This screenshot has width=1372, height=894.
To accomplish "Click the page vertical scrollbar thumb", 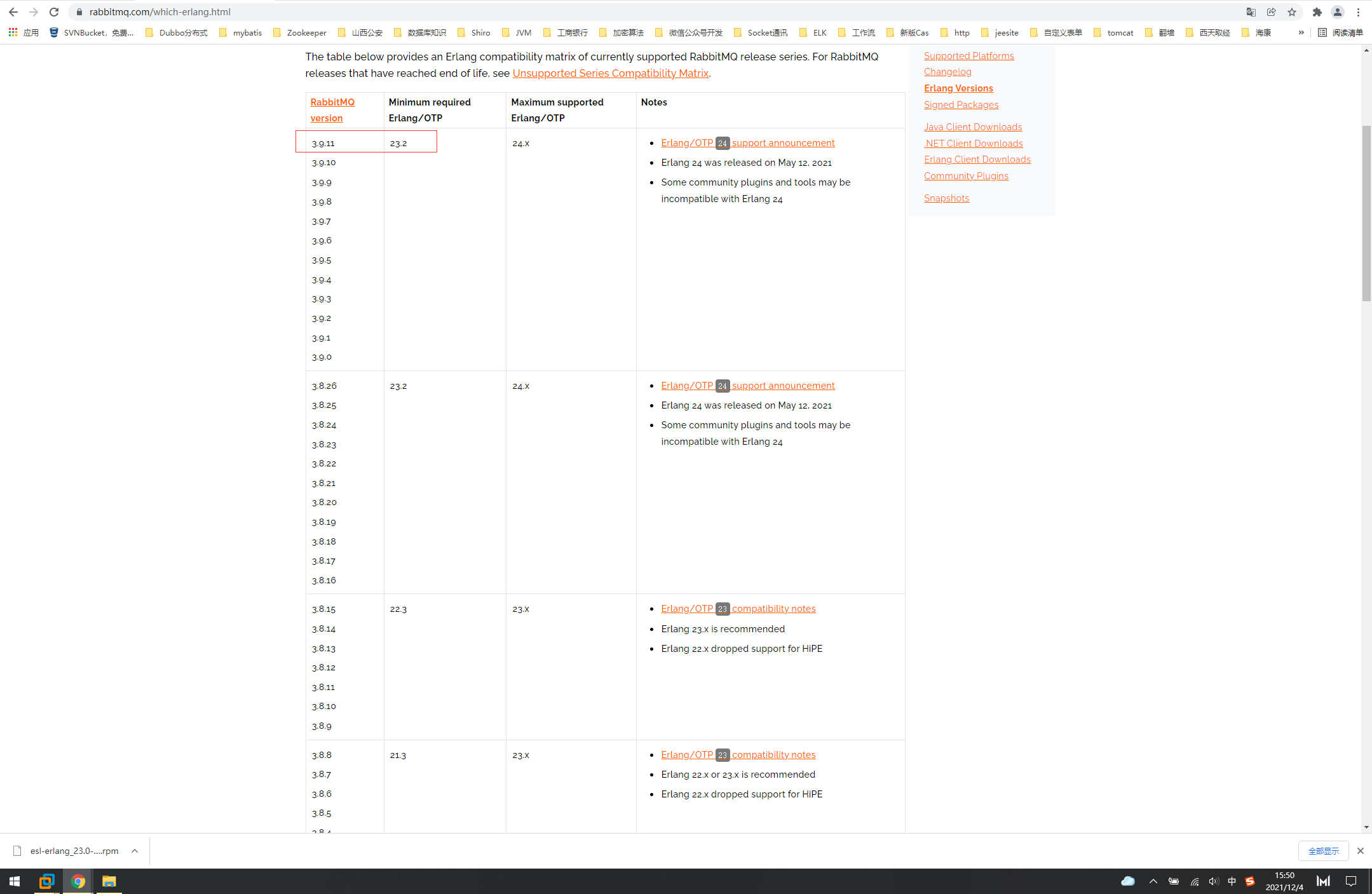I will point(1366,213).
